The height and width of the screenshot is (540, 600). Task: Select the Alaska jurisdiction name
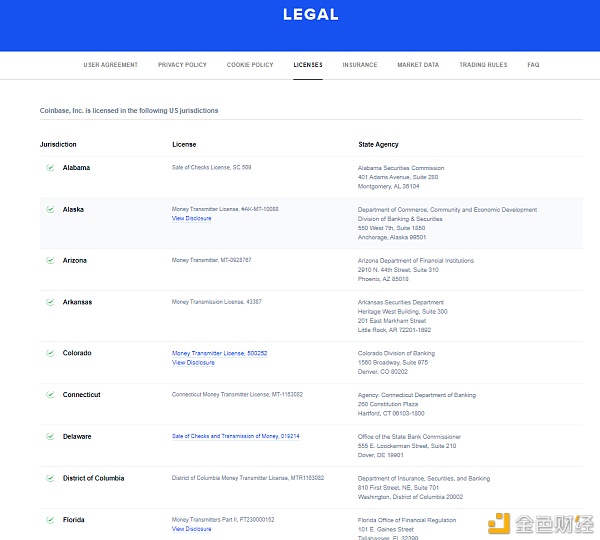click(73, 209)
